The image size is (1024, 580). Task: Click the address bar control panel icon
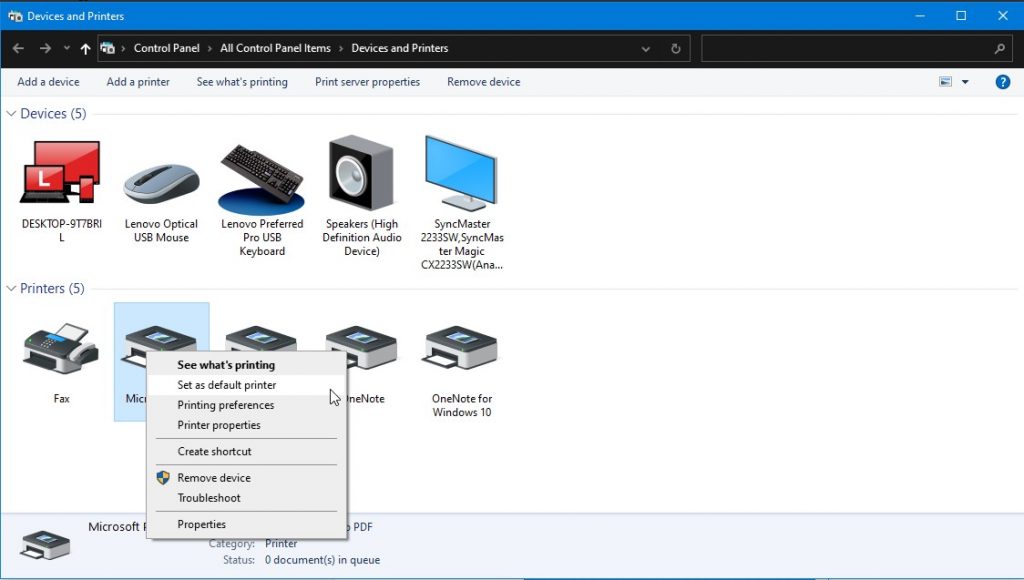(108, 48)
